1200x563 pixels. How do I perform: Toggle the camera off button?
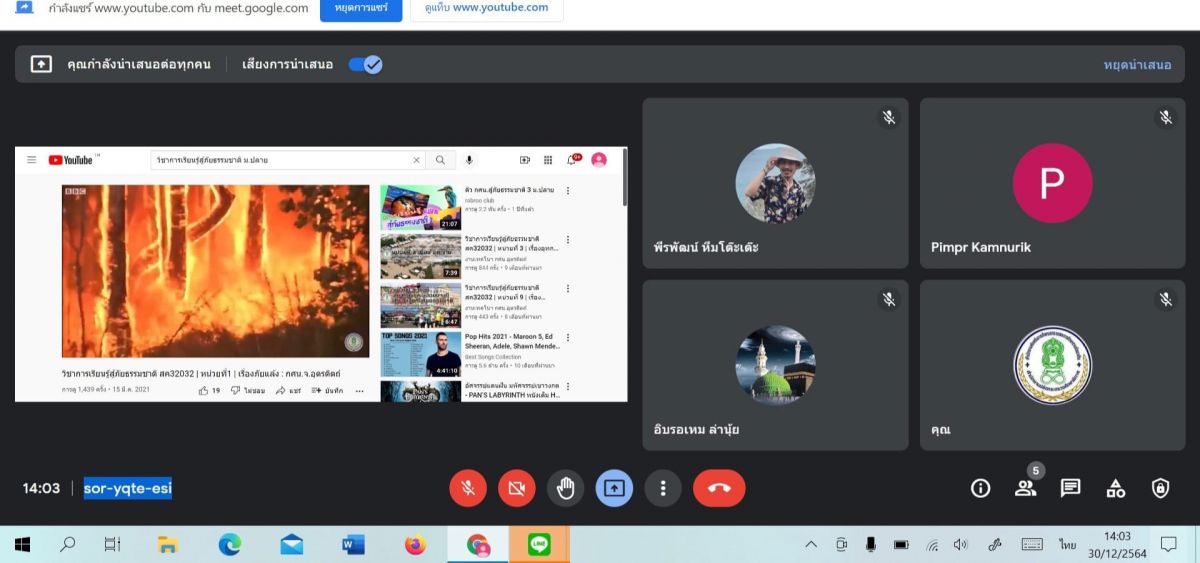(x=517, y=488)
